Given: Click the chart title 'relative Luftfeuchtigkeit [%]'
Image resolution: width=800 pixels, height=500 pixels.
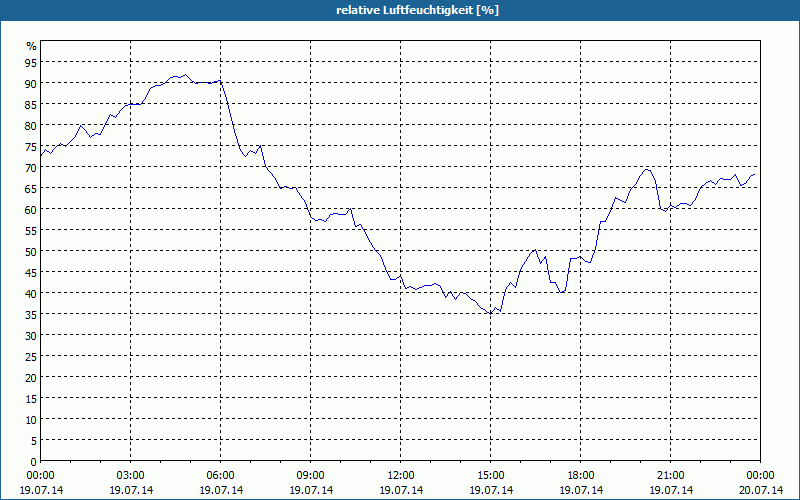Looking at the screenshot, I should click(x=417, y=10).
